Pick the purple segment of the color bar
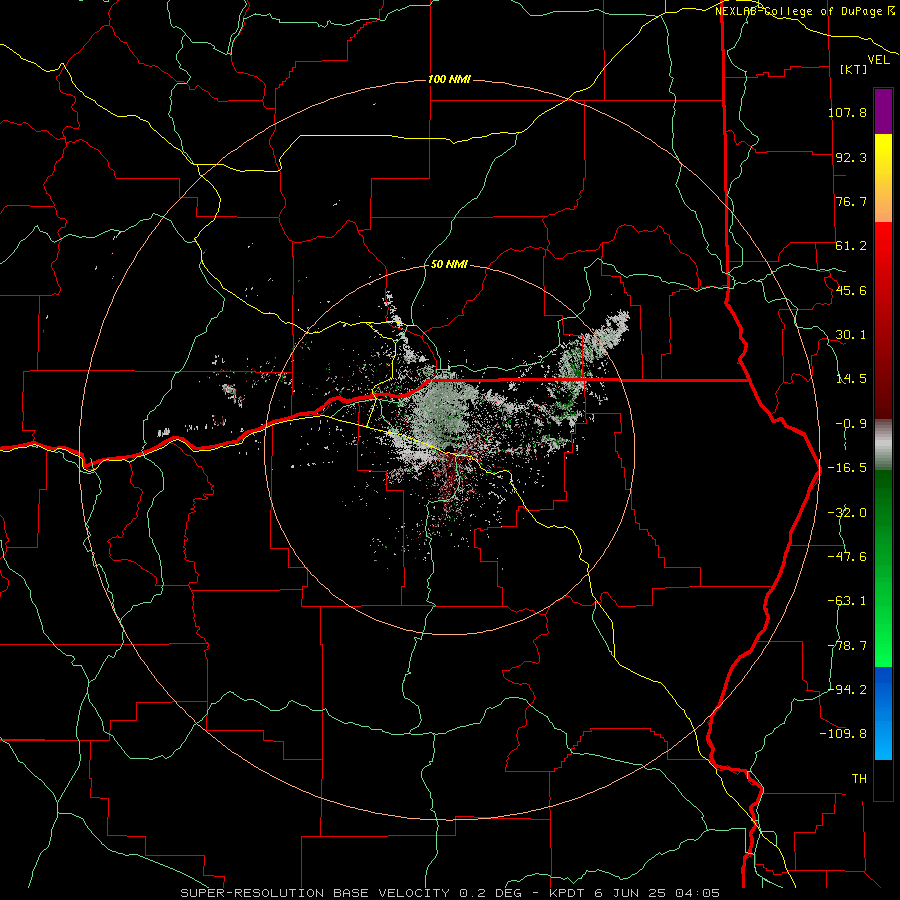Image resolution: width=900 pixels, height=900 pixels. (883, 111)
